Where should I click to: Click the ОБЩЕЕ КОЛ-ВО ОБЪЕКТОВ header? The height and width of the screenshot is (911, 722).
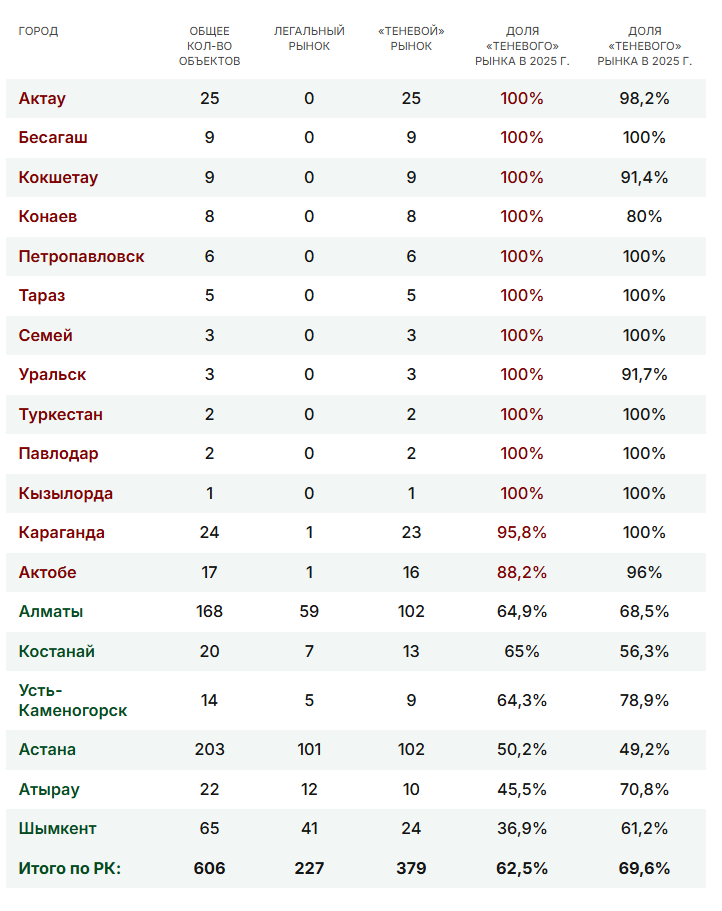click(x=209, y=46)
